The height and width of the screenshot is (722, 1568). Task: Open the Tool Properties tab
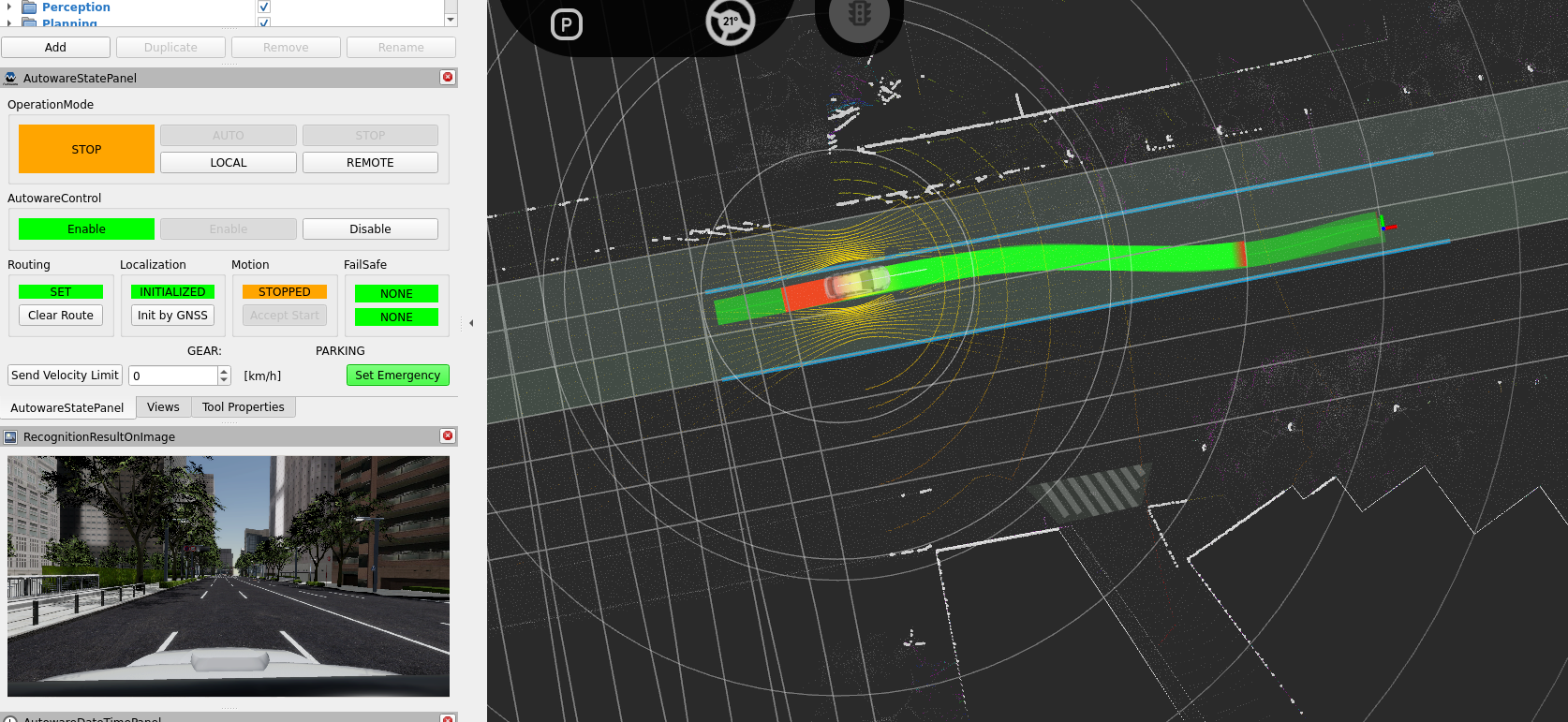(x=243, y=407)
